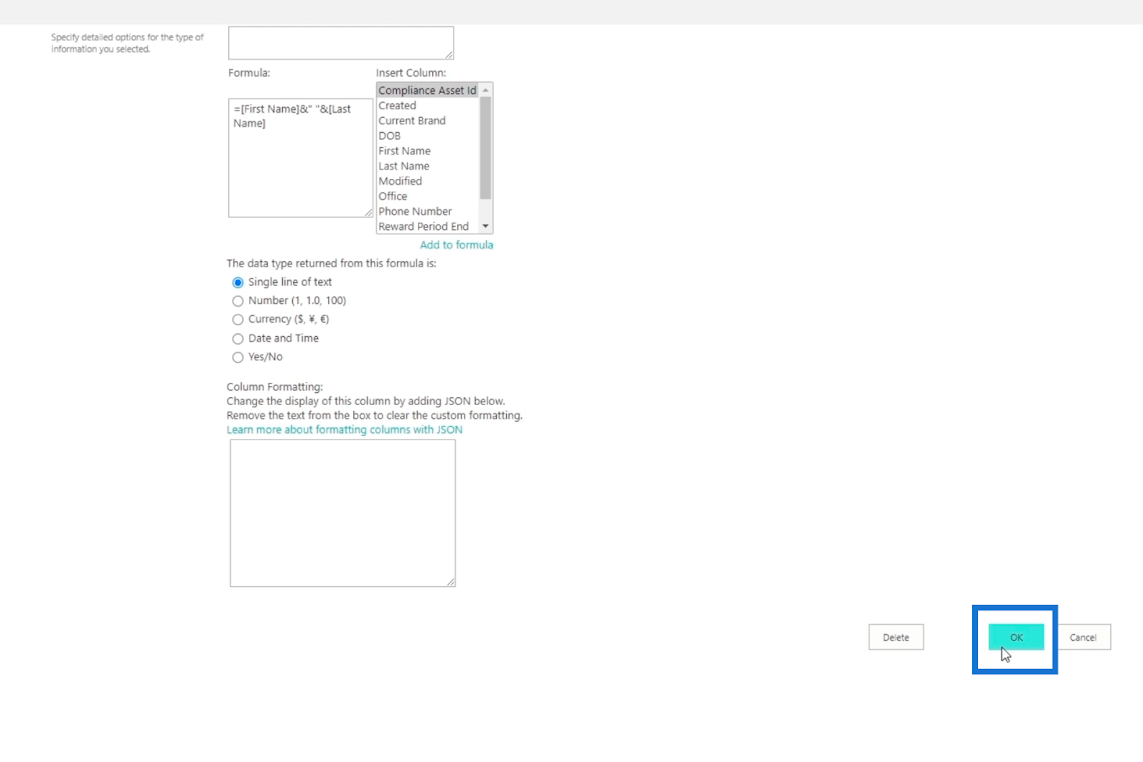Image resolution: width=1143 pixels, height=762 pixels.
Task: Select Single line of text radio option
Action: pos(238,282)
